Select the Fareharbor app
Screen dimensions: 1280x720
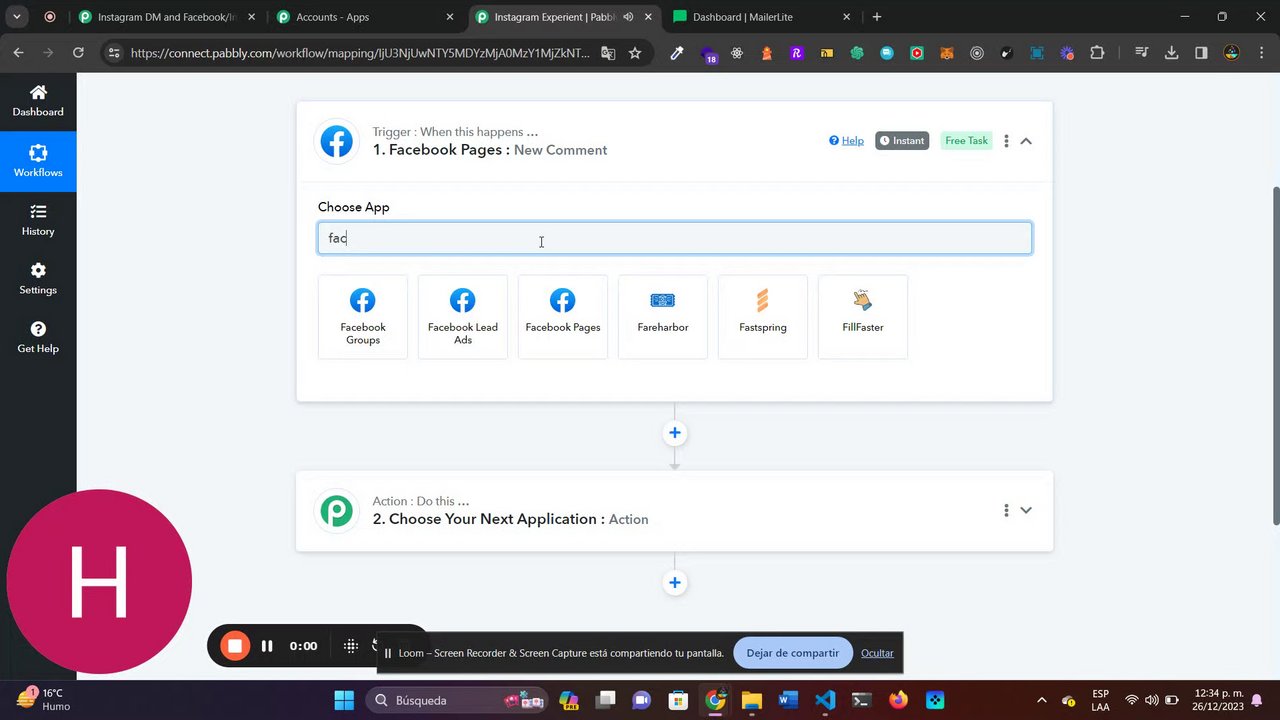tap(663, 317)
